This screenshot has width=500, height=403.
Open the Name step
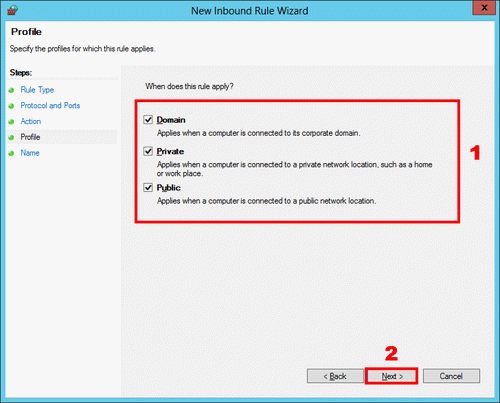point(30,153)
